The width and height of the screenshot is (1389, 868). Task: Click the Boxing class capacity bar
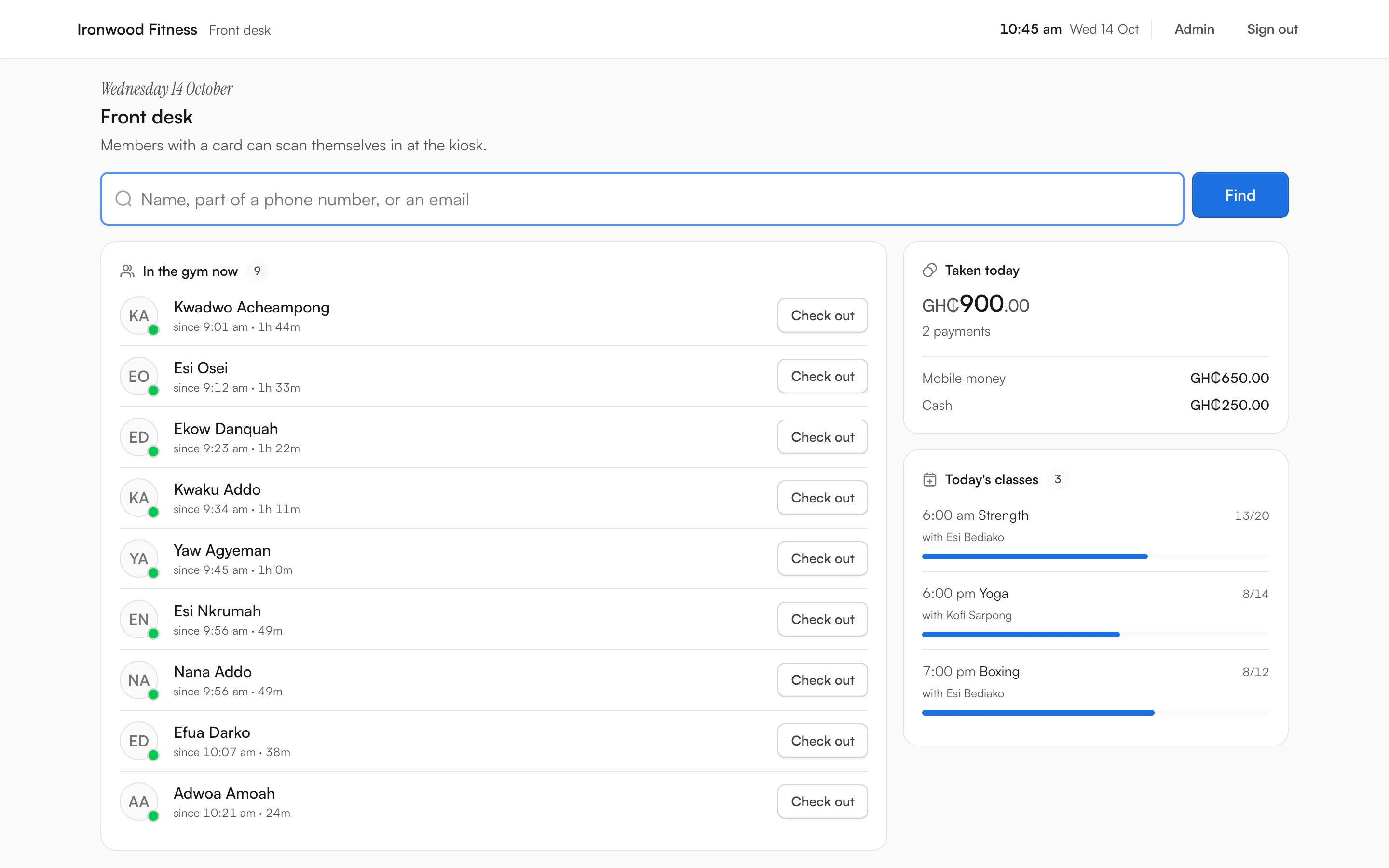(x=1095, y=712)
